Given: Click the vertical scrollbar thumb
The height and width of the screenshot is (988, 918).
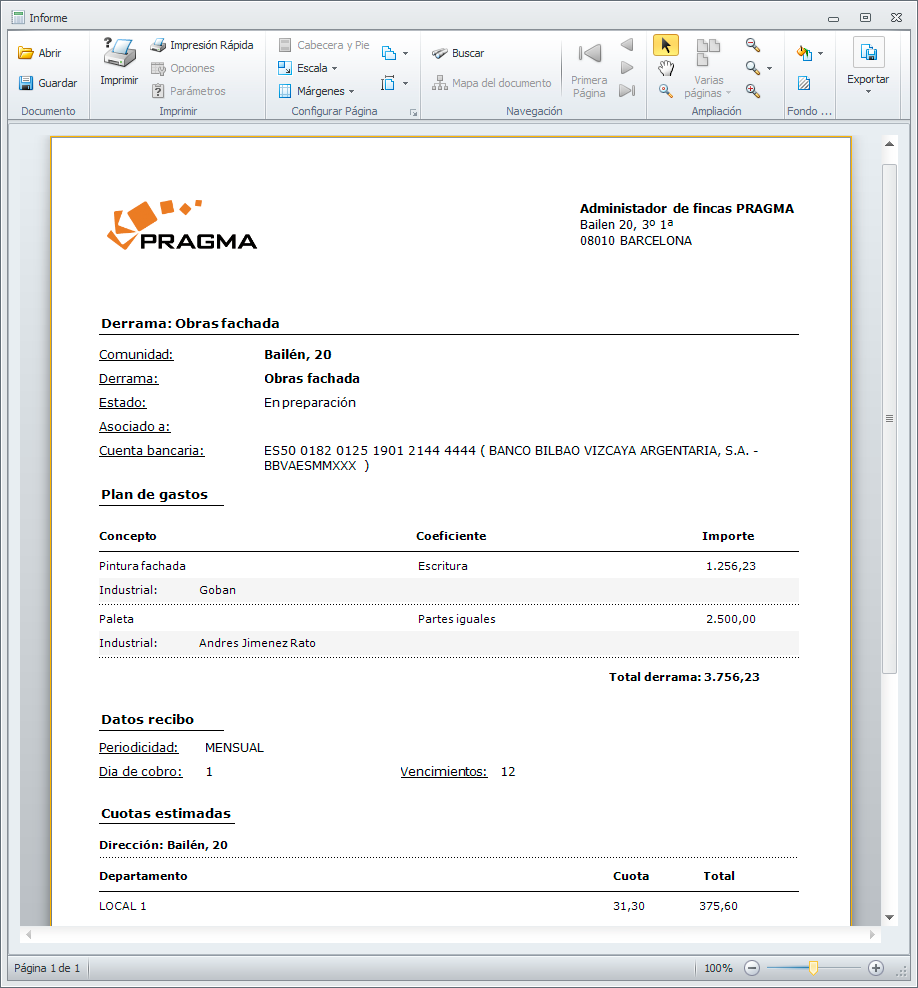Looking at the screenshot, I should click(889, 419).
